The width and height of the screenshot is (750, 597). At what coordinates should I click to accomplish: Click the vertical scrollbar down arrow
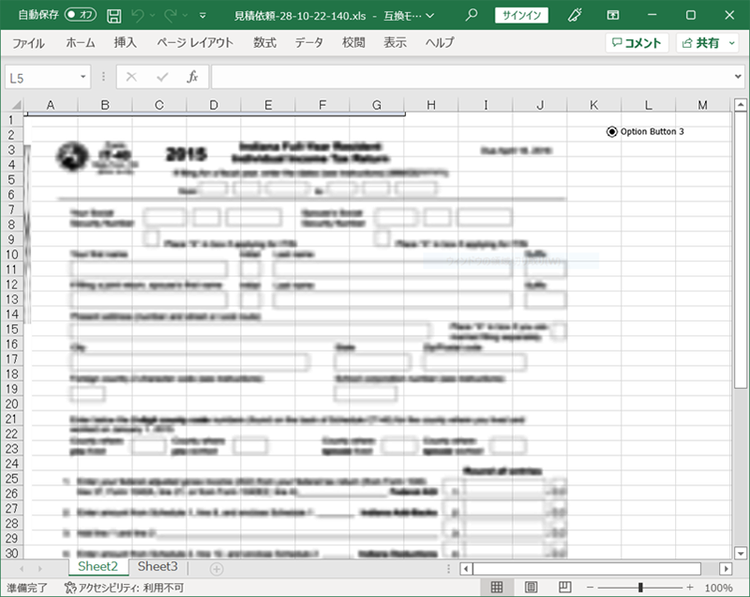click(x=740, y=553)
